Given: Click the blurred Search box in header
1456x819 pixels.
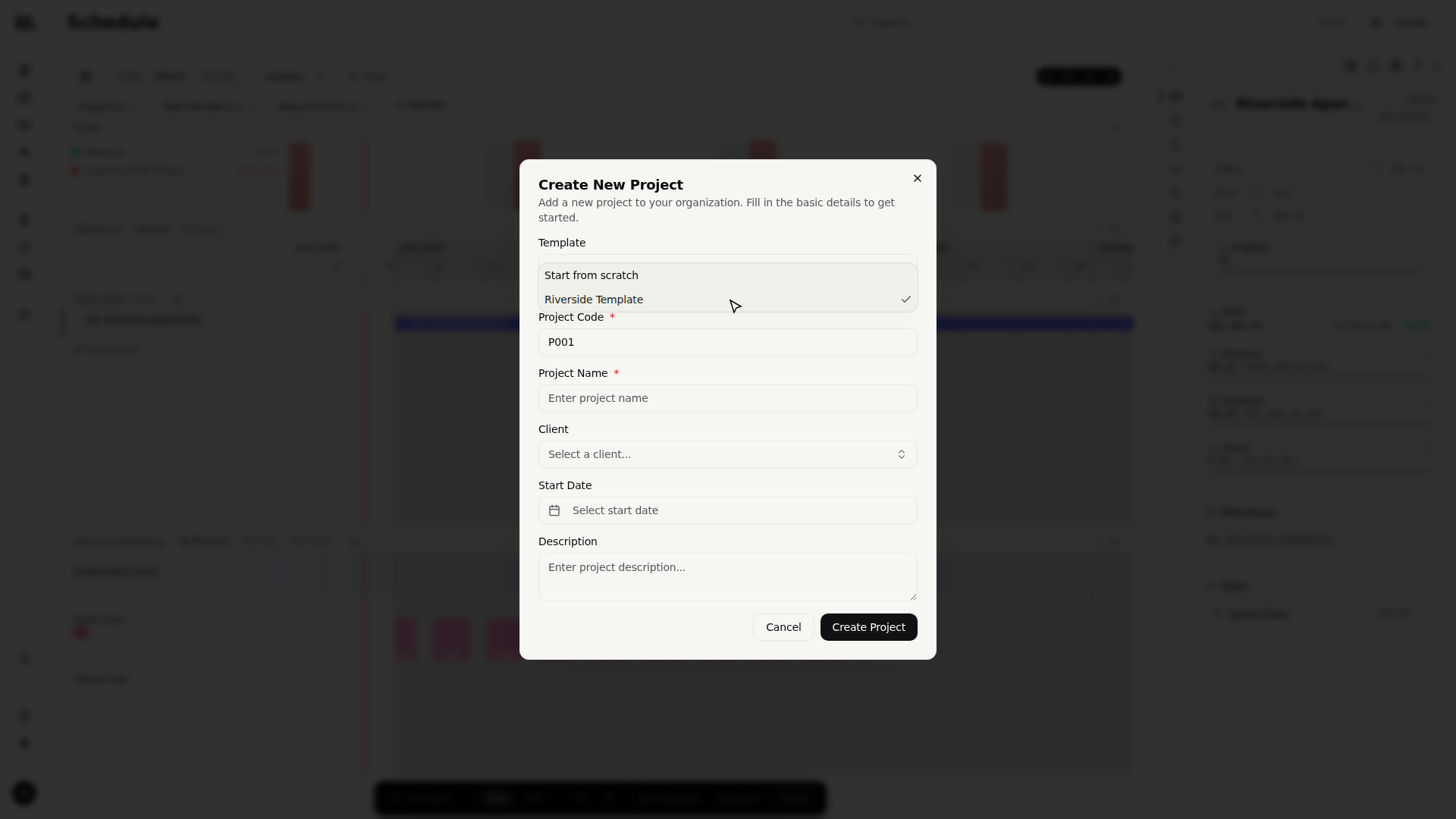Looking at the screenshot, I should pos(889,23).
